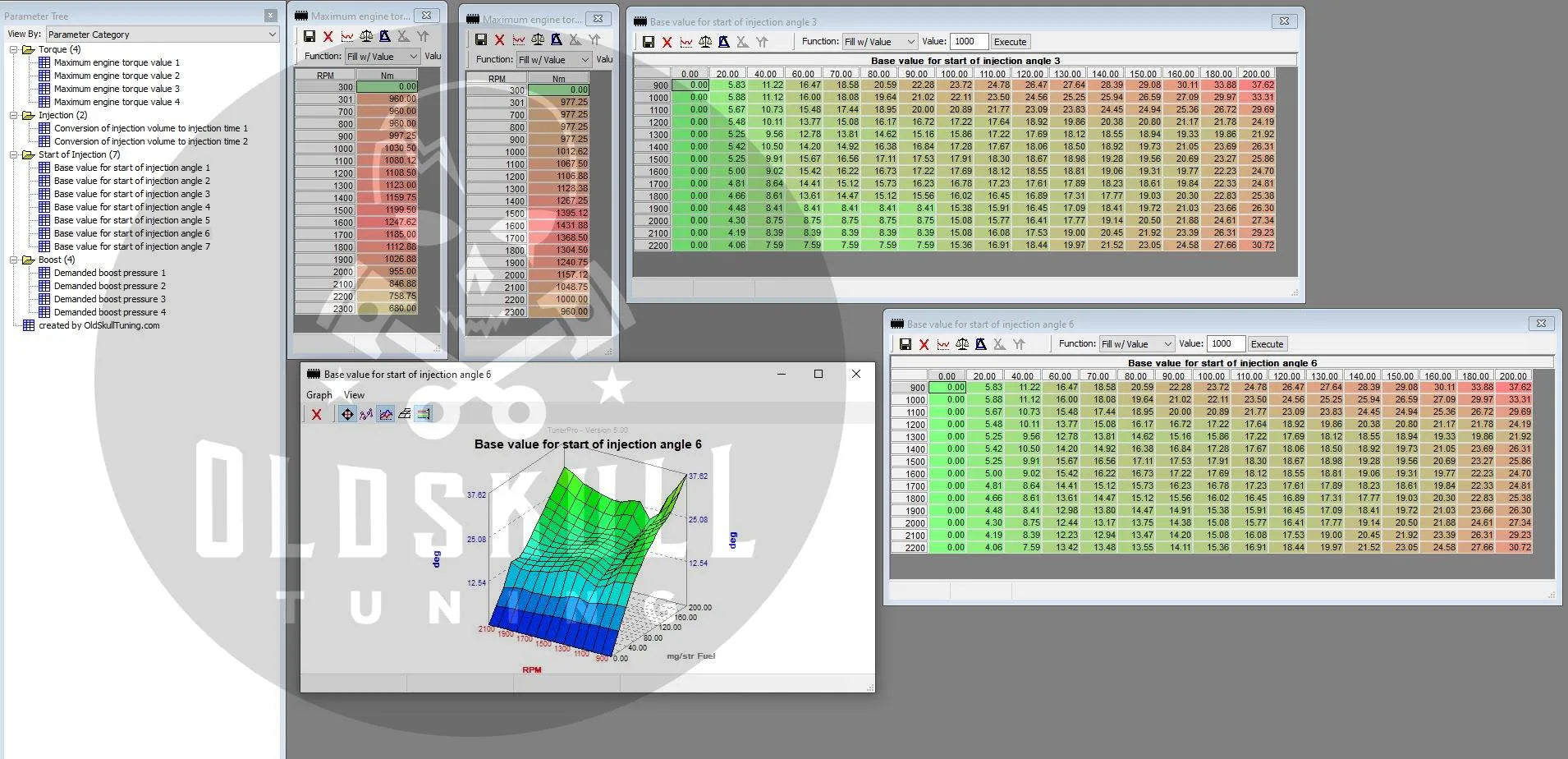This screenshot has width=1568, height=759.
Task: Click the blue flask icon in injection angle 3 toolbar
Action: tap(724, 42)
